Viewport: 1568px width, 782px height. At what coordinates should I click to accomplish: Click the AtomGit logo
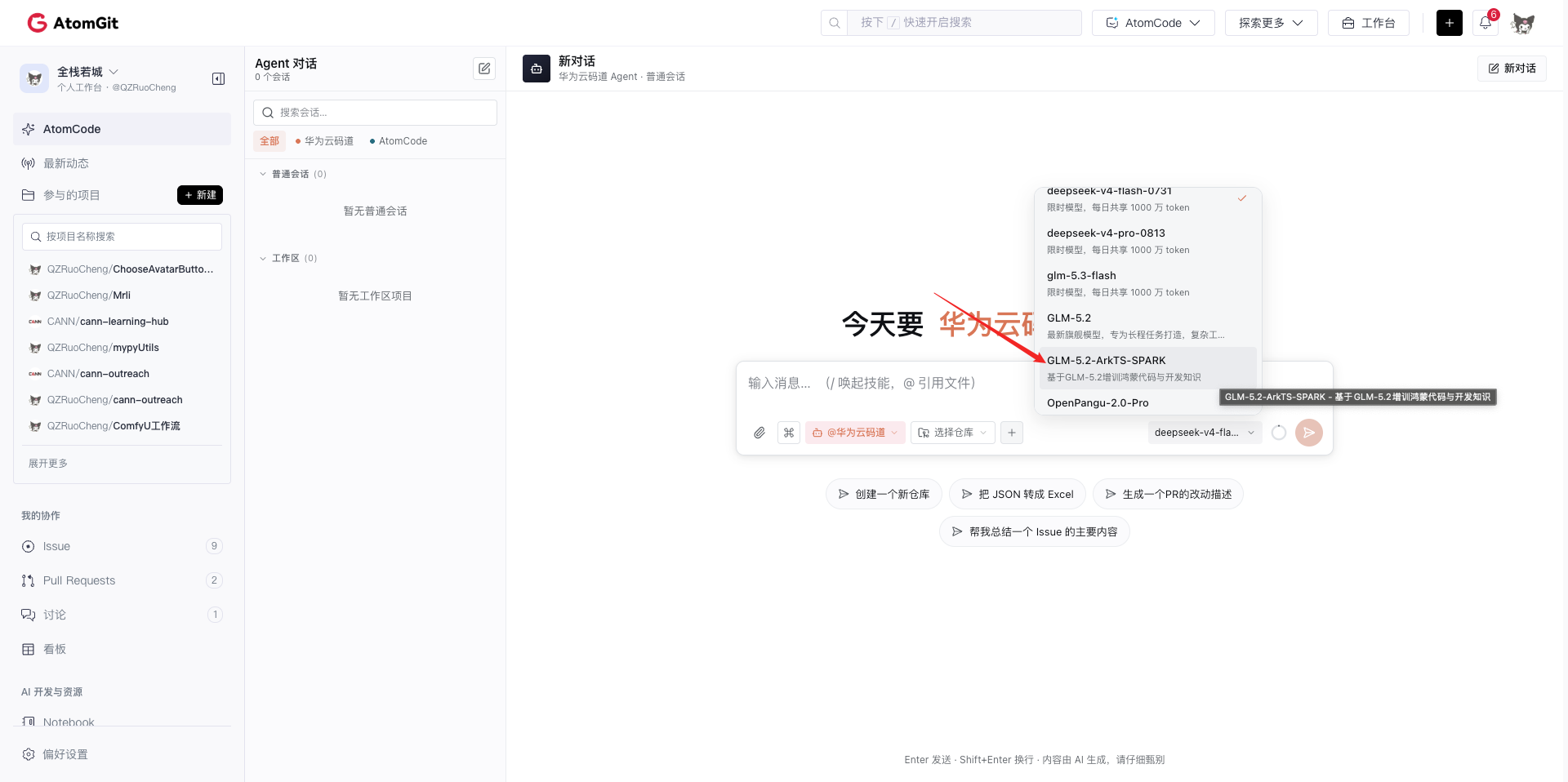(x=73, y=23)
